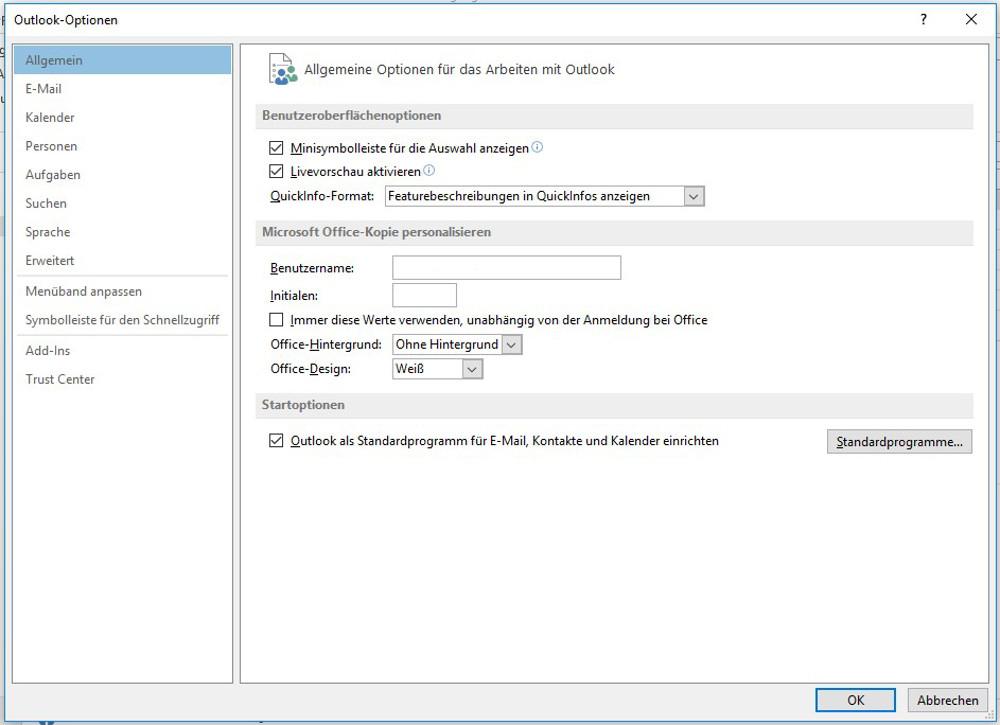Image resolution: width=1000 pixels, height=725 pixels.
Task: Open the Office-Design dropdown showing Weiß
Action: (469, 368)
